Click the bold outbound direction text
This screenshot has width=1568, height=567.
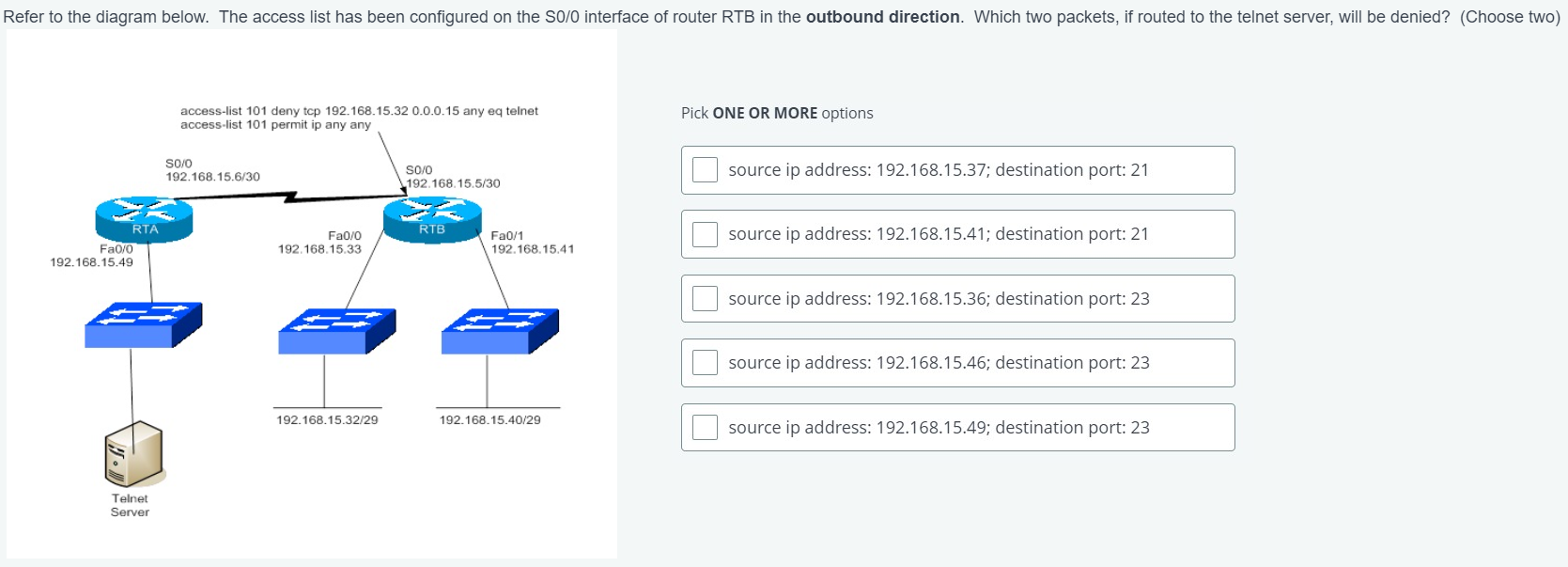tap(883, 17)
